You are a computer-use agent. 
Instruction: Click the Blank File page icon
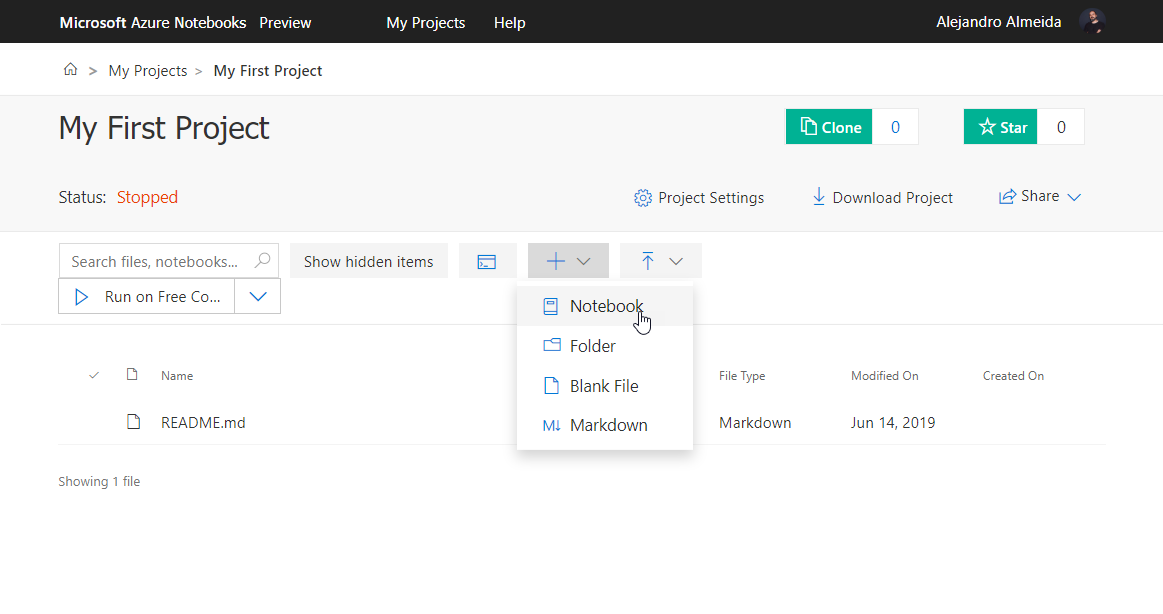(x=551, y=386)
